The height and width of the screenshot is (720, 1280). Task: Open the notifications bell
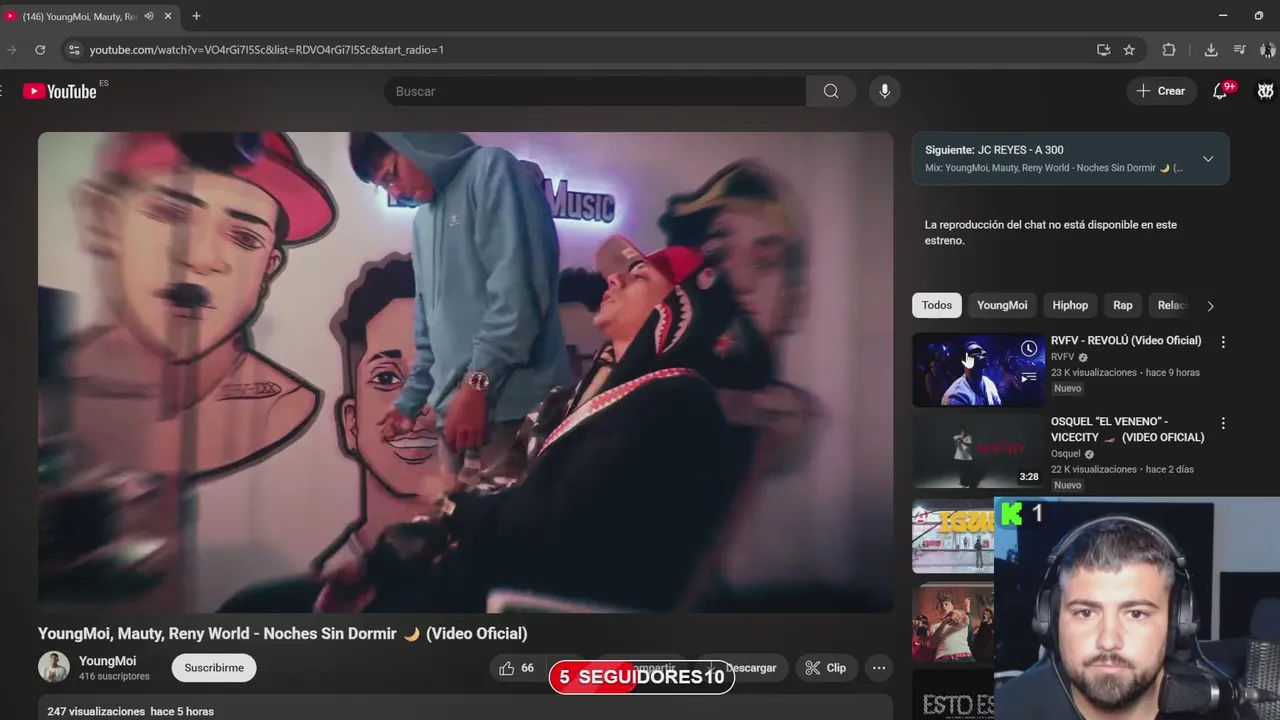(x=1220, y=91)
